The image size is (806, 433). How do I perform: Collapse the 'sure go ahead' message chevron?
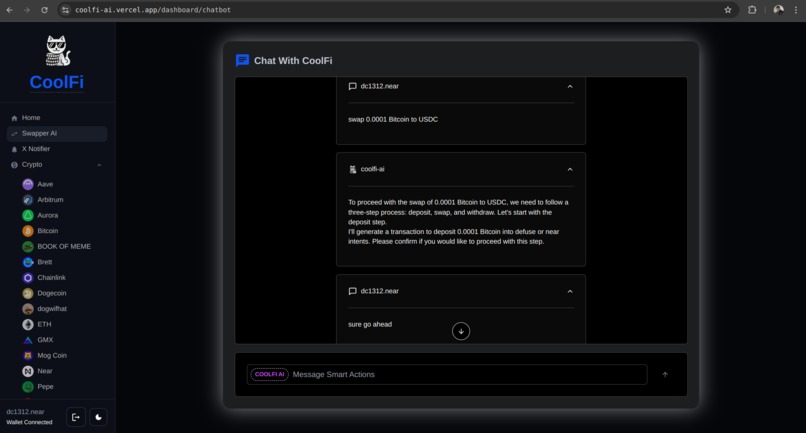coord(570,291)
